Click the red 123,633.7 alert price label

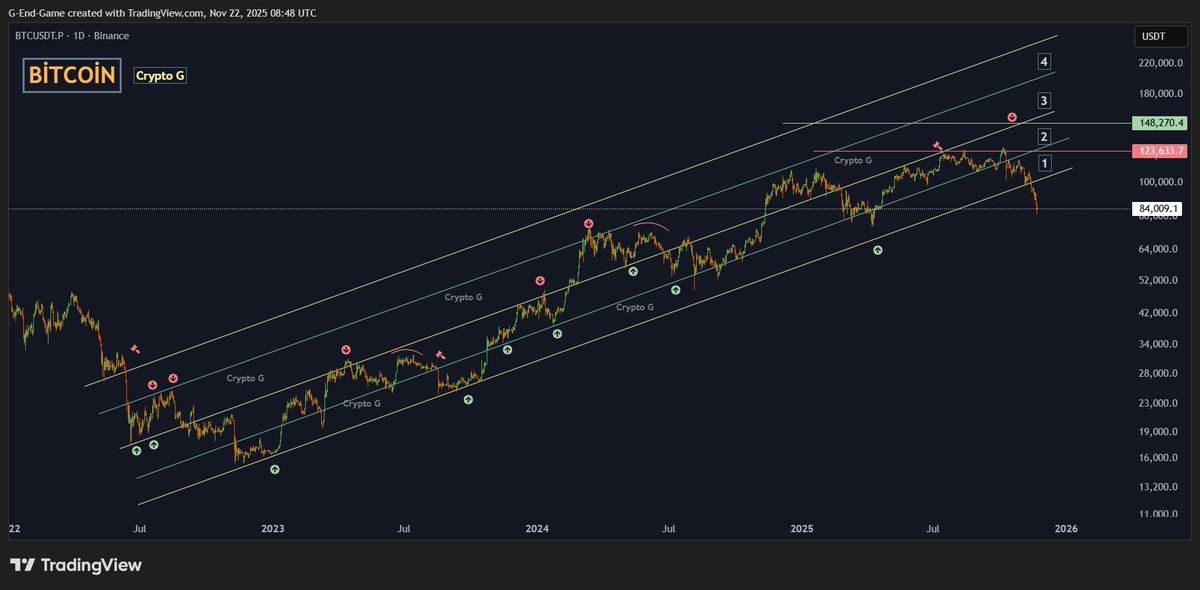(1160, 150)
